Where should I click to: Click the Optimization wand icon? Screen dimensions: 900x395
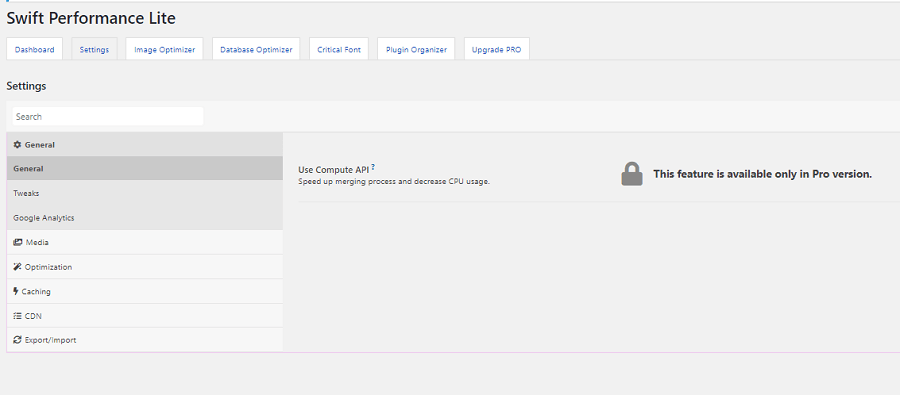tap(17, 267)
